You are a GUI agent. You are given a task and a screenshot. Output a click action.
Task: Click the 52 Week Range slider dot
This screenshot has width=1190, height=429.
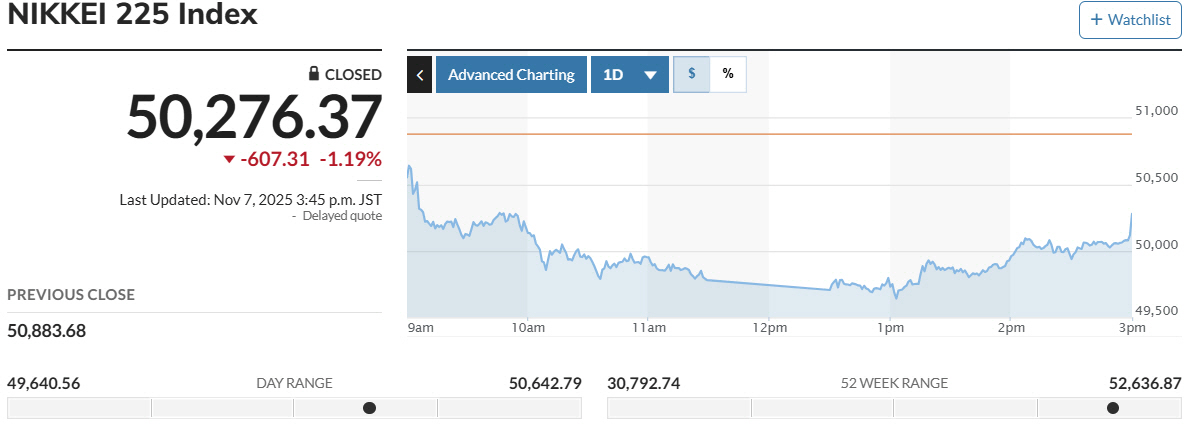1113,407
